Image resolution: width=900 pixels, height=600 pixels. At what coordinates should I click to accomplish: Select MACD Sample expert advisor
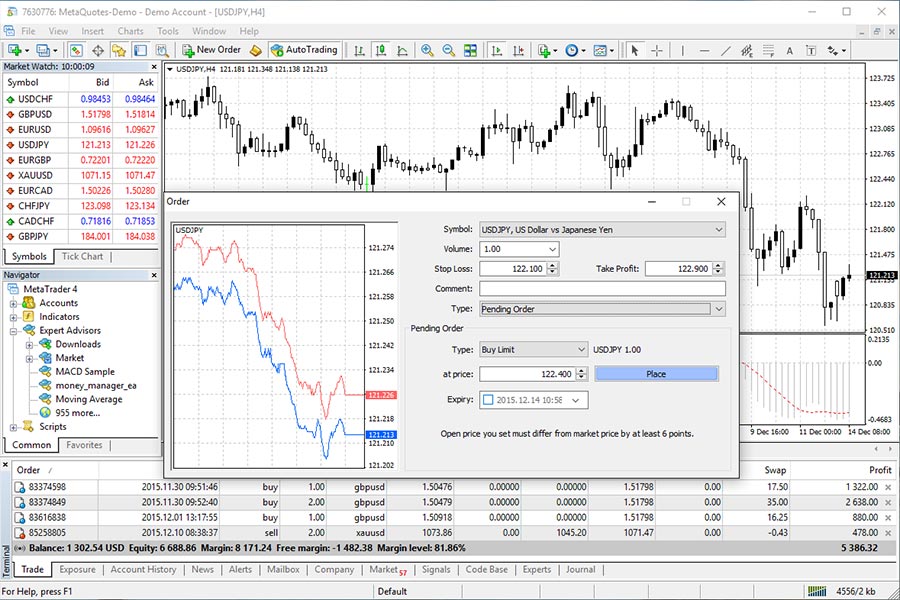pos(84,372)
